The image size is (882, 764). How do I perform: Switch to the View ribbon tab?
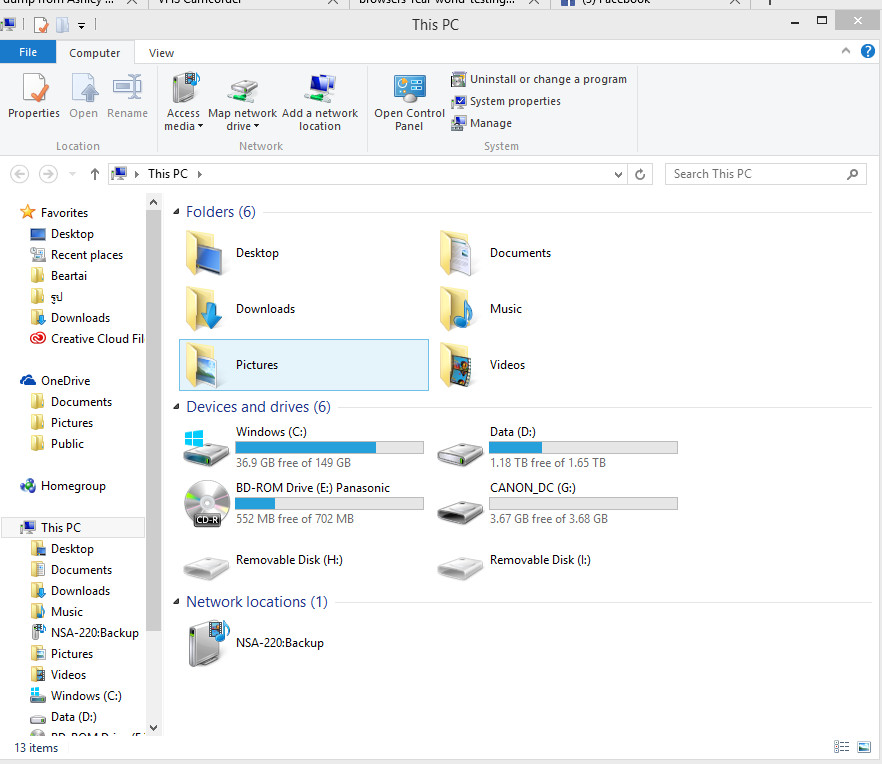click(161, 53)
